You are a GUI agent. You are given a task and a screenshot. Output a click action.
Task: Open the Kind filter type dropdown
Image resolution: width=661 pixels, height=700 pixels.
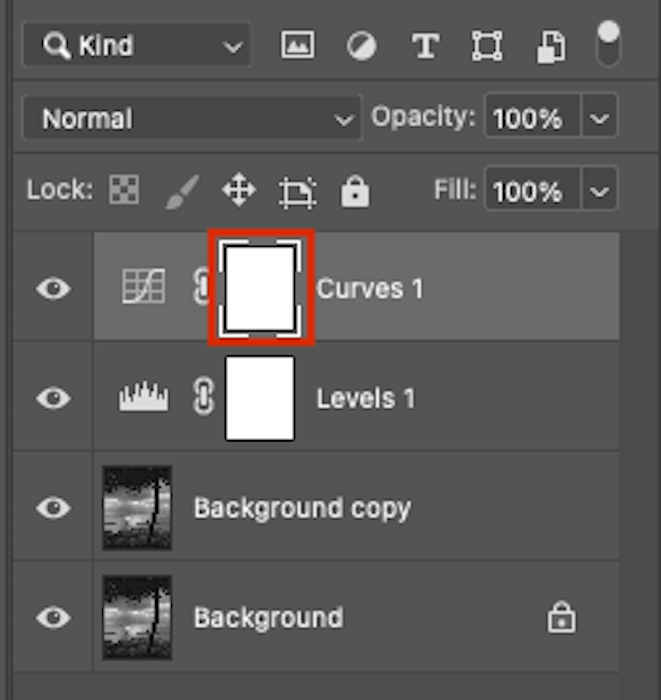(x=137, y=45)
